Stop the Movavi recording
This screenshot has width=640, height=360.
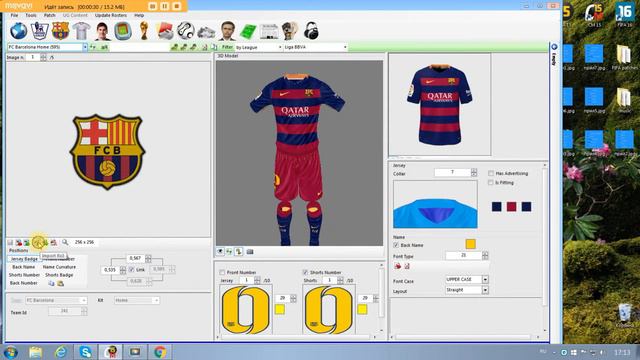coord(176,6)
